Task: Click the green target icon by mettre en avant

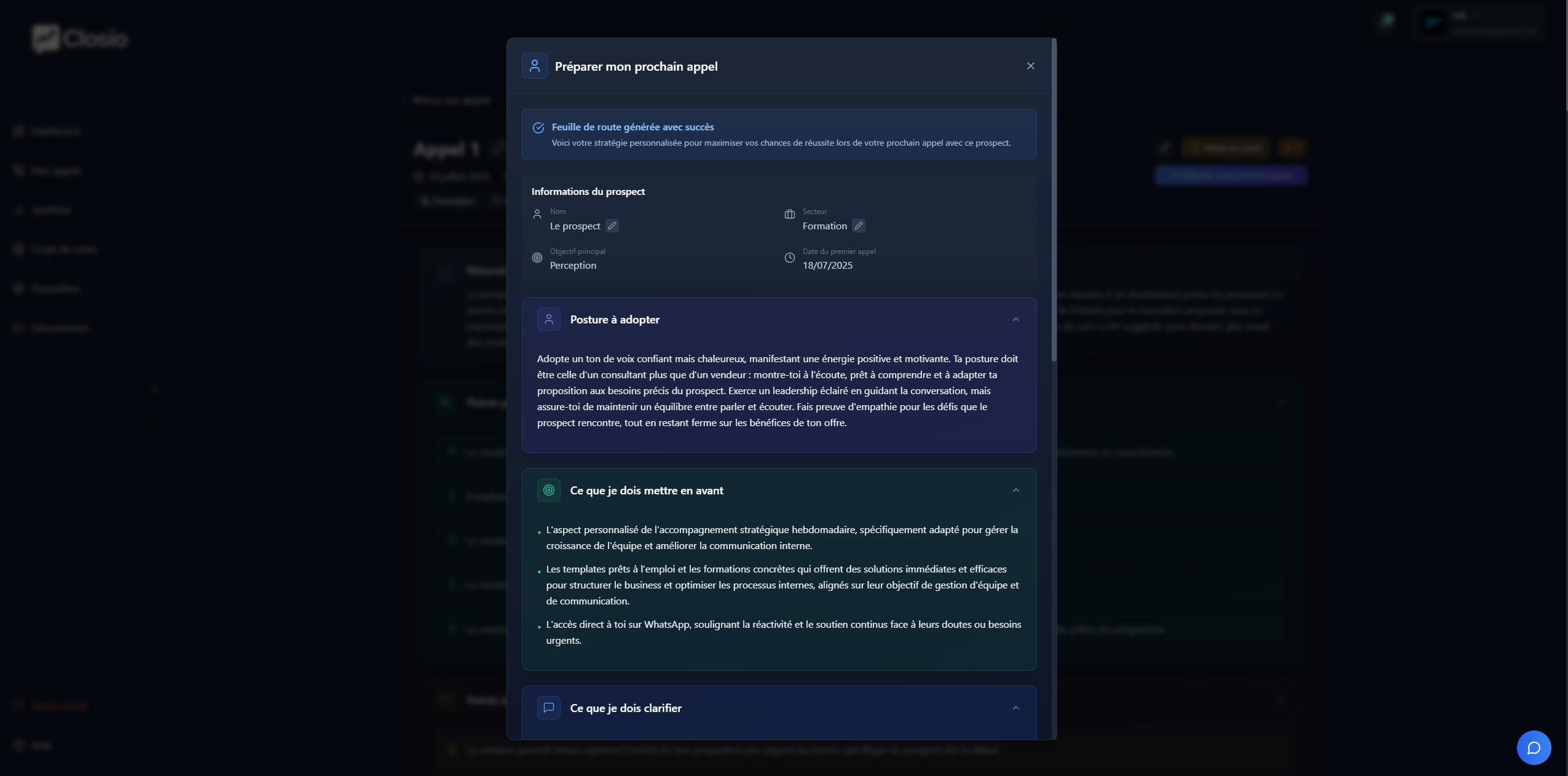Action: click(549, 490)
